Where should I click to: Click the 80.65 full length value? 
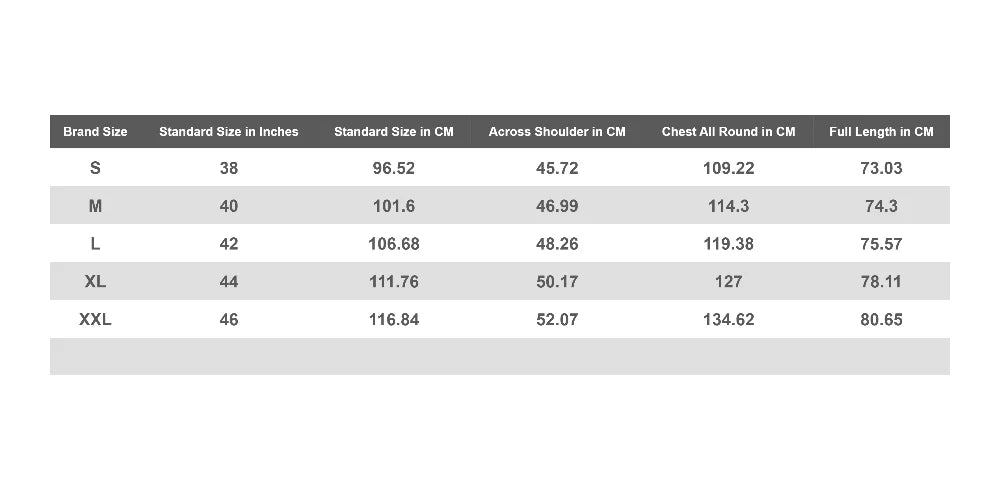[881, 319]
